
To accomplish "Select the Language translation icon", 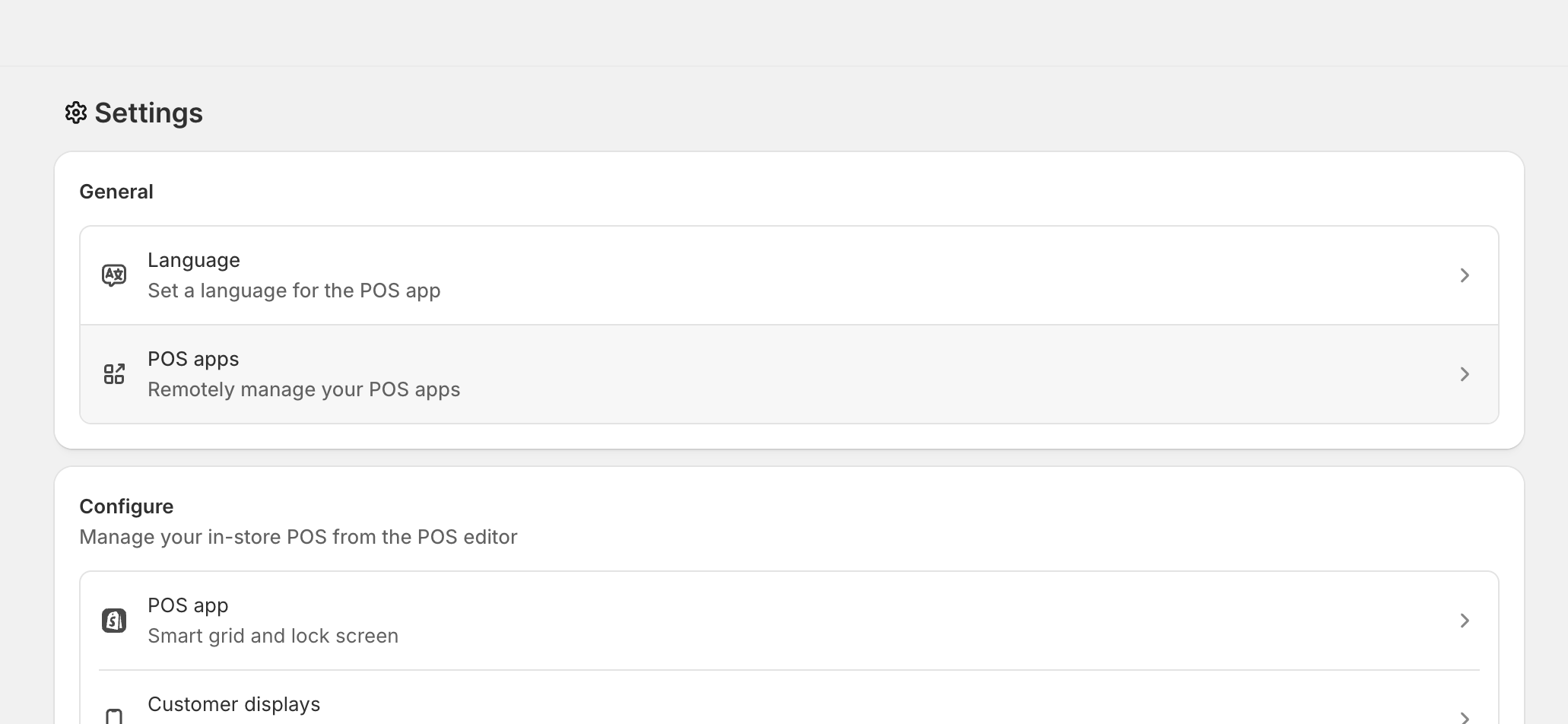I will [114, 275].
